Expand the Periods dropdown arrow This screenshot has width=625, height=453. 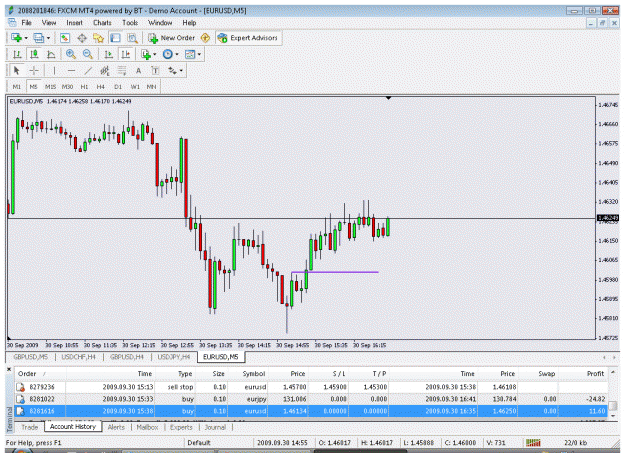pos(177,55)
